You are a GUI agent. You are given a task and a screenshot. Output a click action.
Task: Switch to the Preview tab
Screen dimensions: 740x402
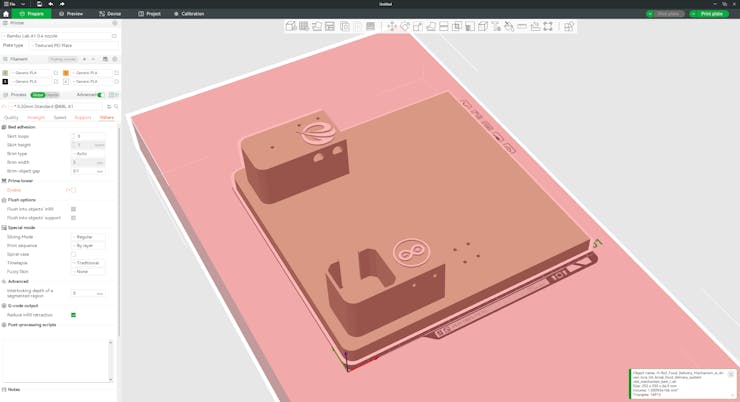(x=71, y=14)
